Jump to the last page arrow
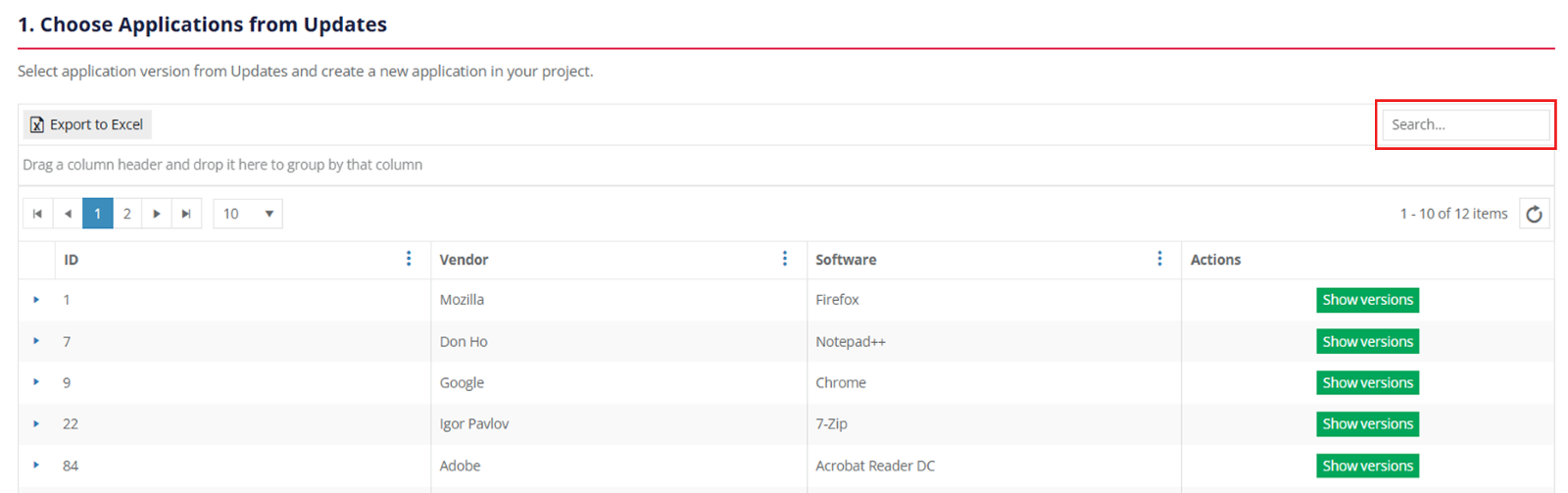Screen dimensions: 1568x493 [x=186, y=214]
